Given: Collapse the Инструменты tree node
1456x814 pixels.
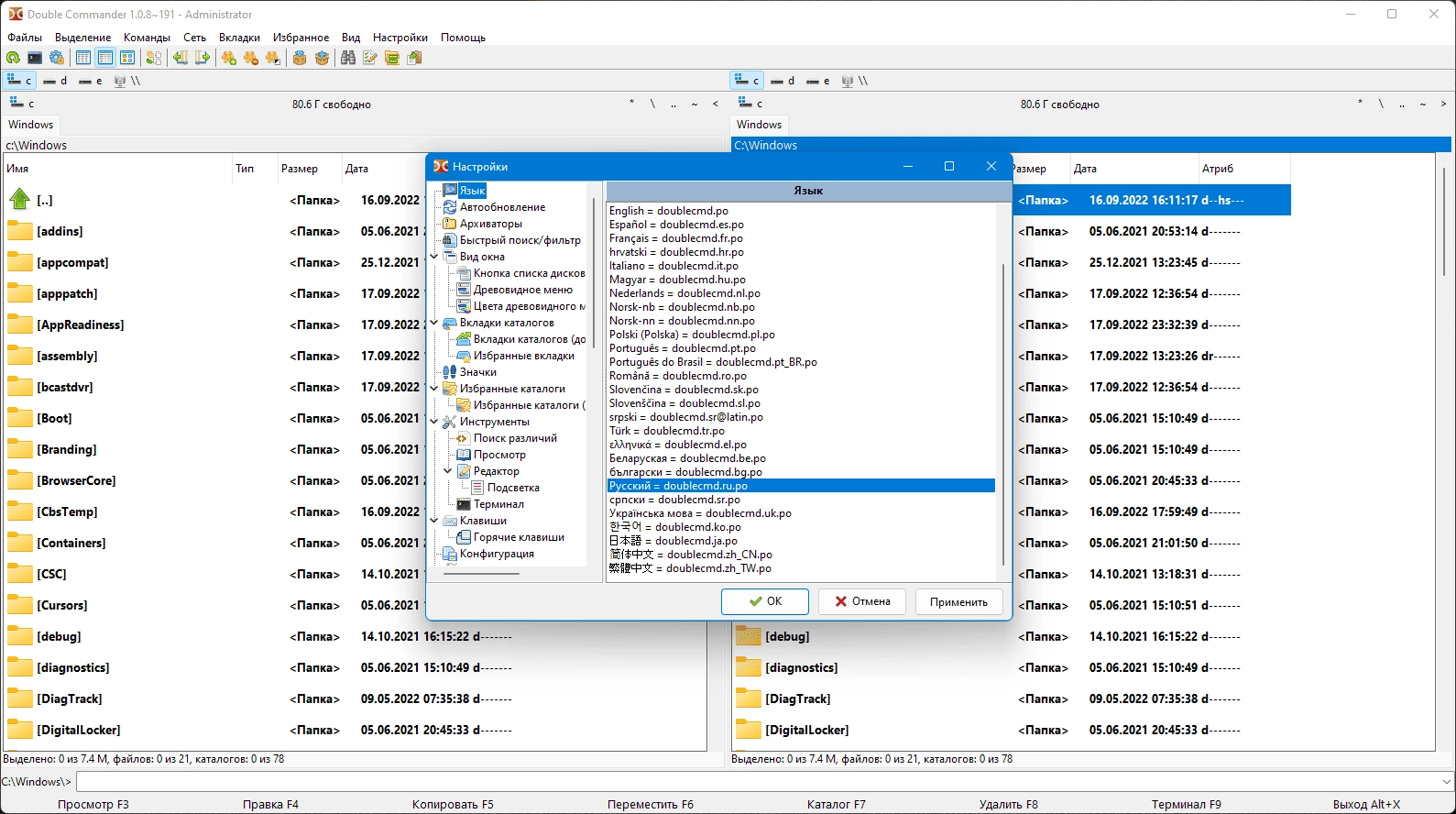Looking at the screenshot, I should 435,422.
